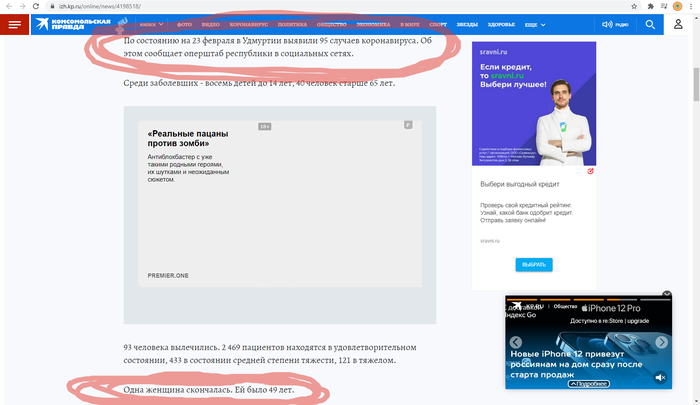Click the paragraph «По состоянию на 23 февраля»
Viewport: 700px width, 405px height.
(x=277, y=47)
